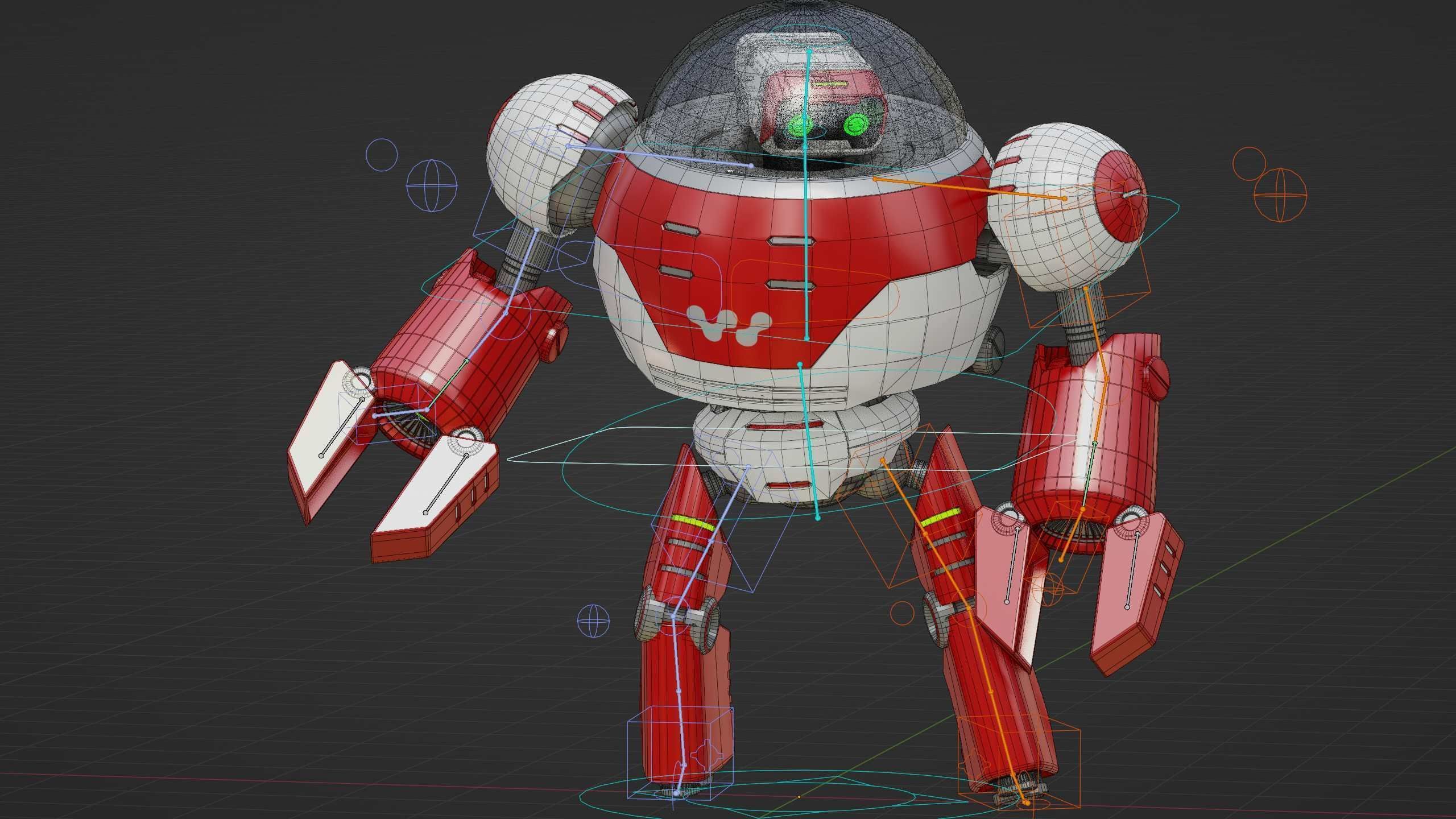Select the orange circle knee pole control
Image resolution: width=1456 pixels, height=819 pixels.
click(x=901, y=613)
